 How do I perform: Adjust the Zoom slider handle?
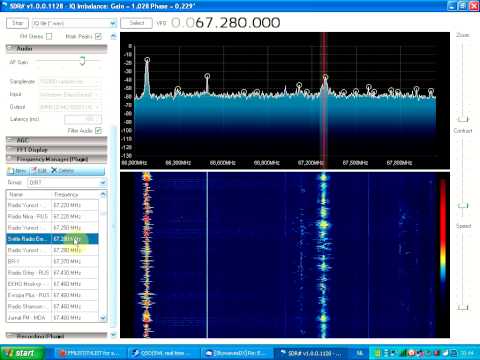463,119
